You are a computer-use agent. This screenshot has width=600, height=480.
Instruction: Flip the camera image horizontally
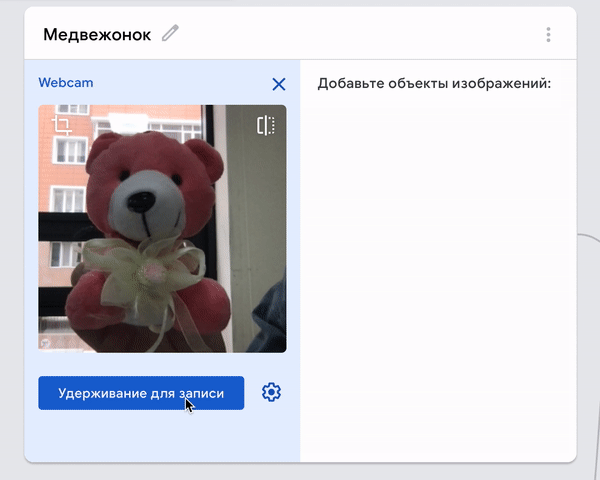point(266,125)
